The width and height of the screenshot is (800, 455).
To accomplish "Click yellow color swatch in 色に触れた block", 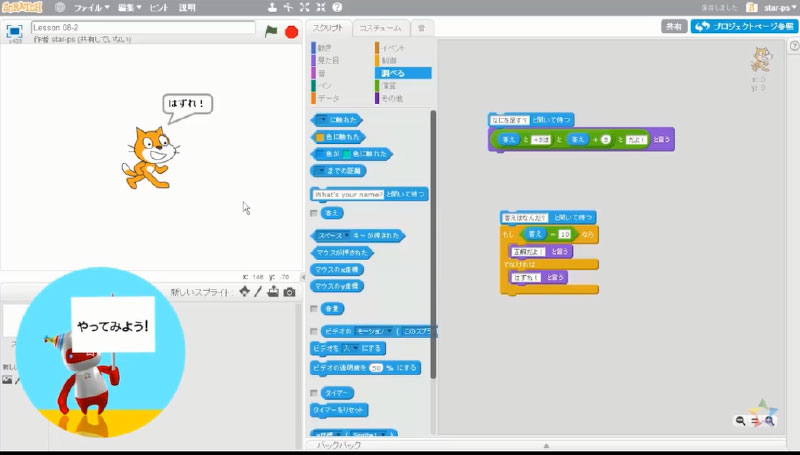I will tap(320, 137).
